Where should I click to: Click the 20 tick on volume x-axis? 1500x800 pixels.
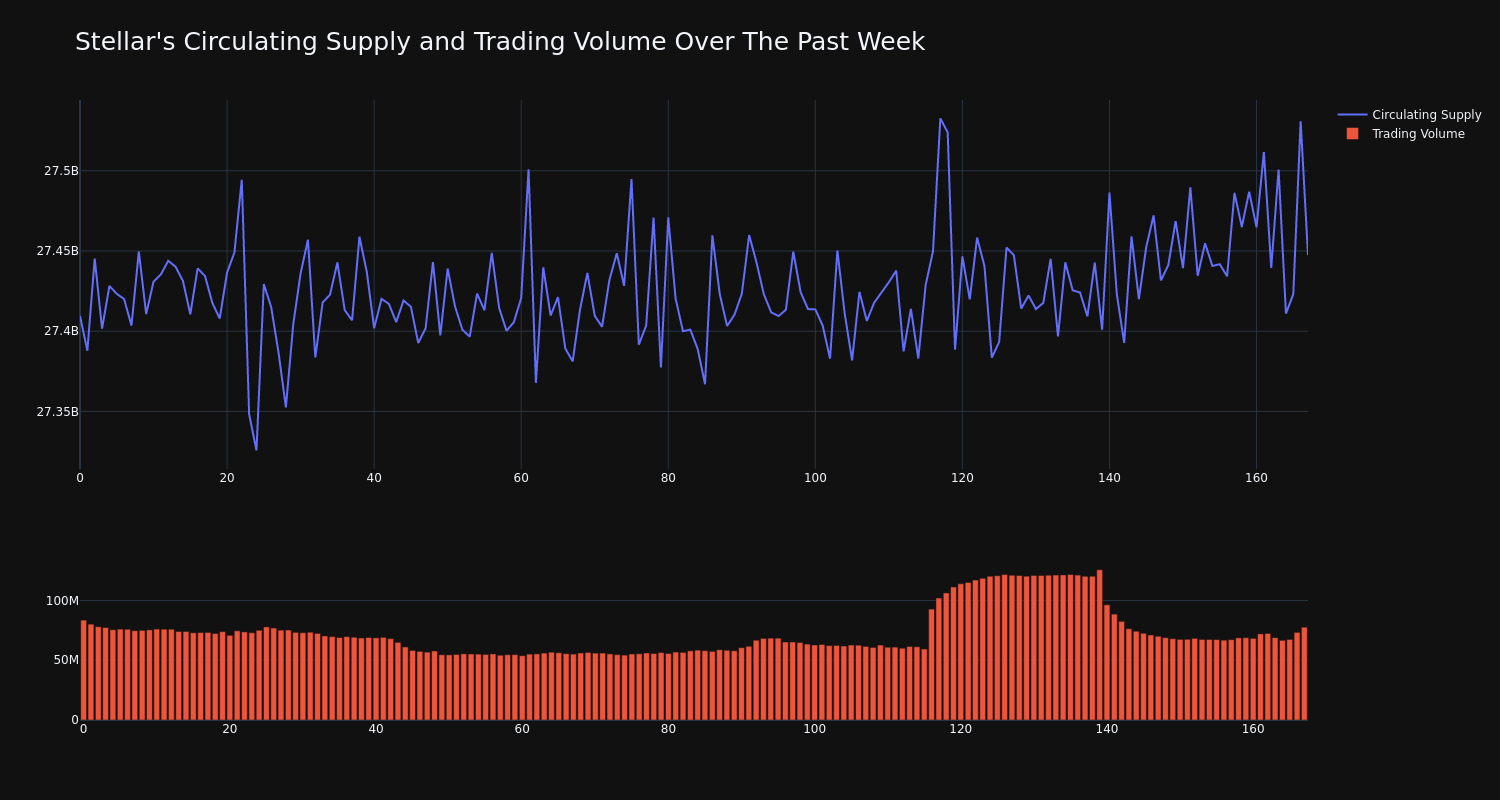(x=230, y=729)
